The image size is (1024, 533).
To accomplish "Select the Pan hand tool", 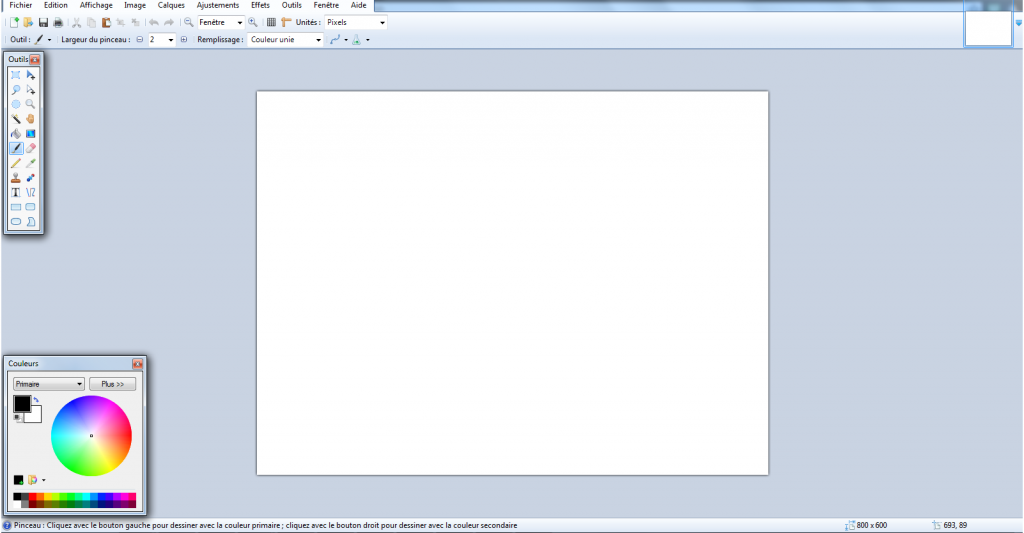I will pyautogui.click(x=31, y=119).
